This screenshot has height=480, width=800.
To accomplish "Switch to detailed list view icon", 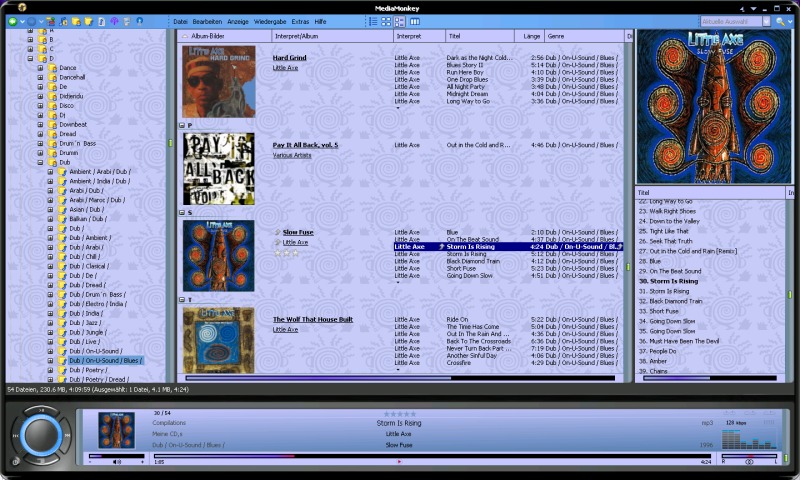I will tap(373, 21).
